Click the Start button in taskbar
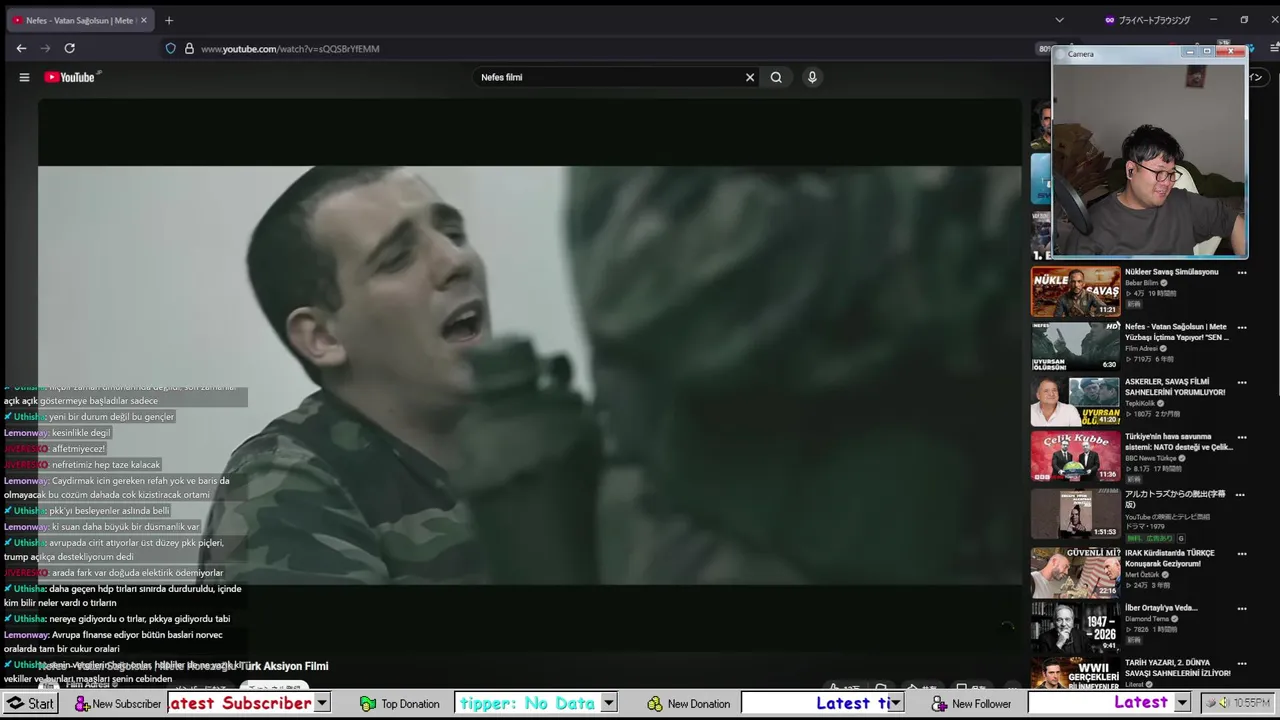Image resolution: width=1280 pixels, height=720 pixels. coord(31,703)
